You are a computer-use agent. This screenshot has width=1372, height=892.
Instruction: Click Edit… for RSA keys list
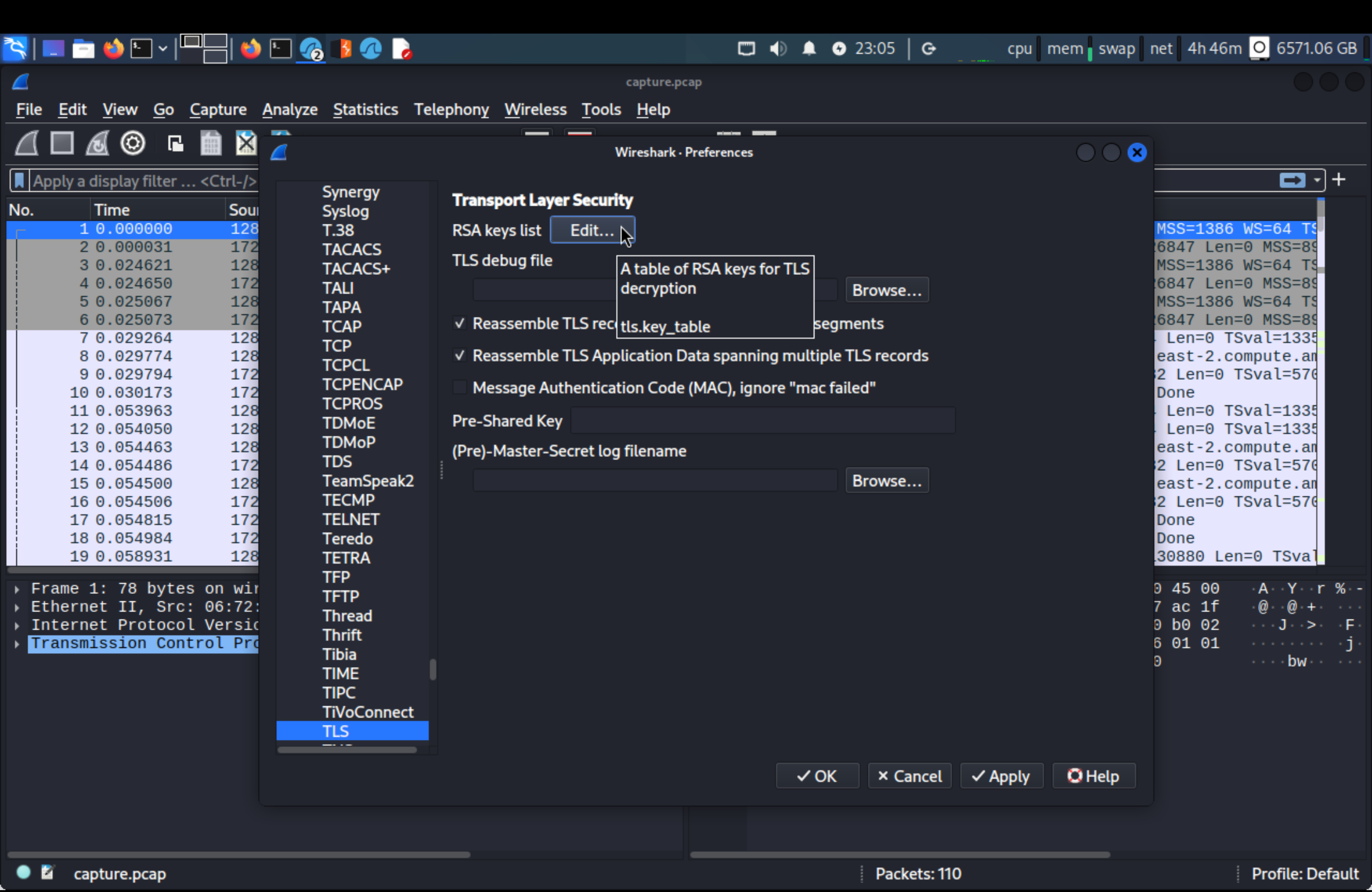[592, 230]
